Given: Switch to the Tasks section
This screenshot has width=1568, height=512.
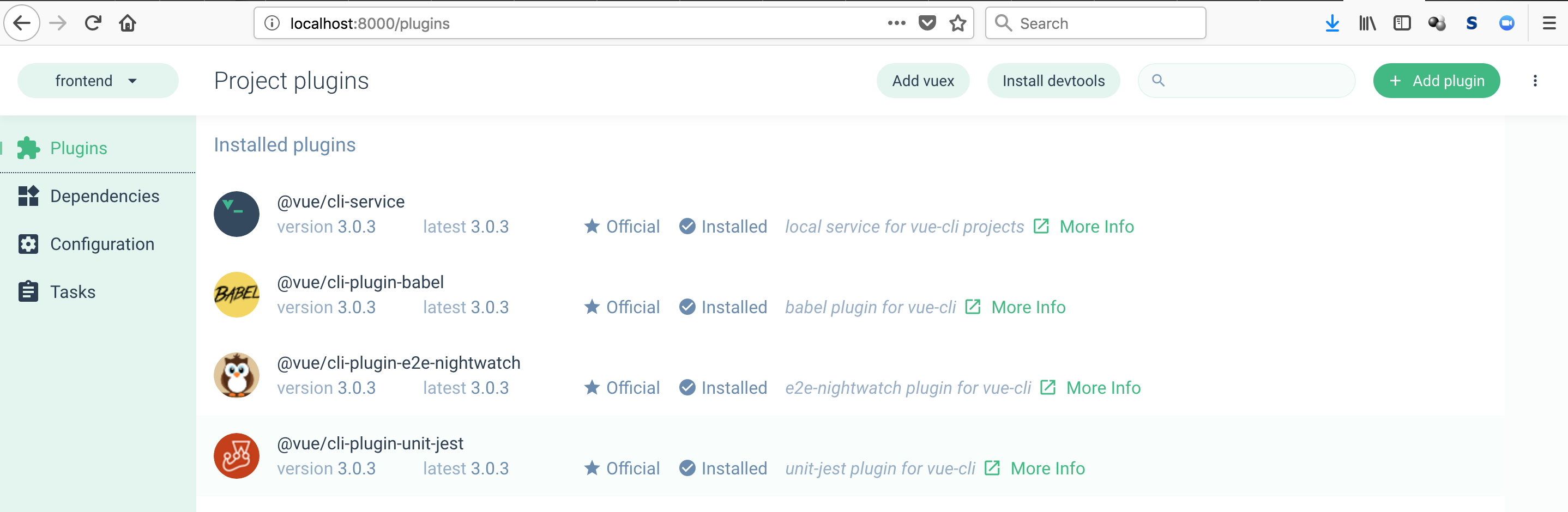Looking at the screenshot, I should (71, 291).
